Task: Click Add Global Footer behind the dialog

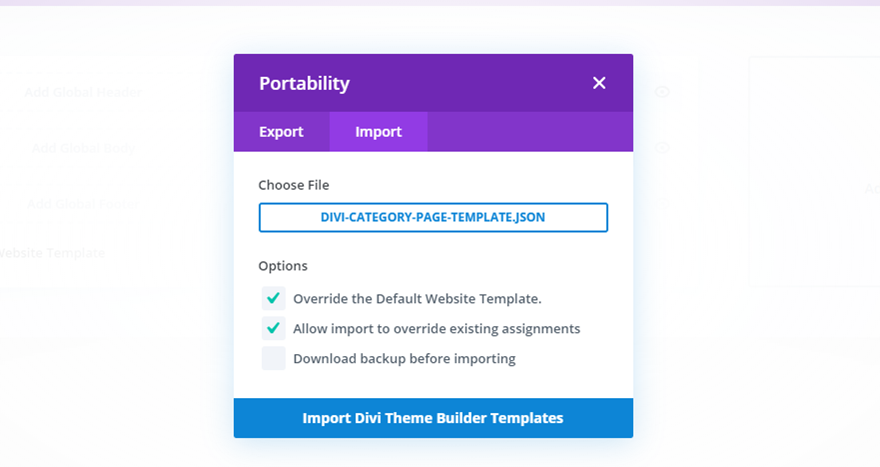Action: click(x=83, y=204)
